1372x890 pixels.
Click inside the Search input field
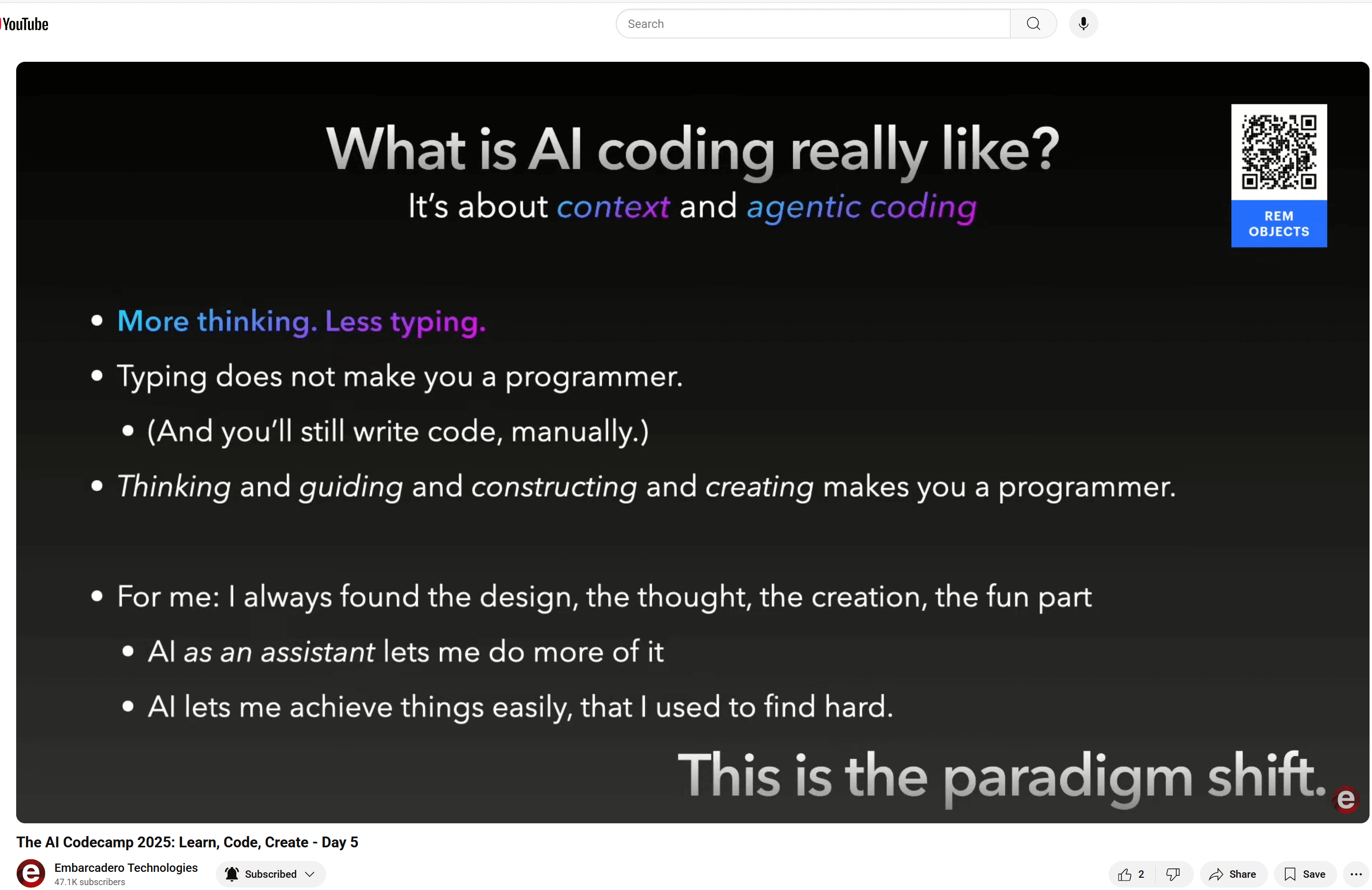point(807,24)
